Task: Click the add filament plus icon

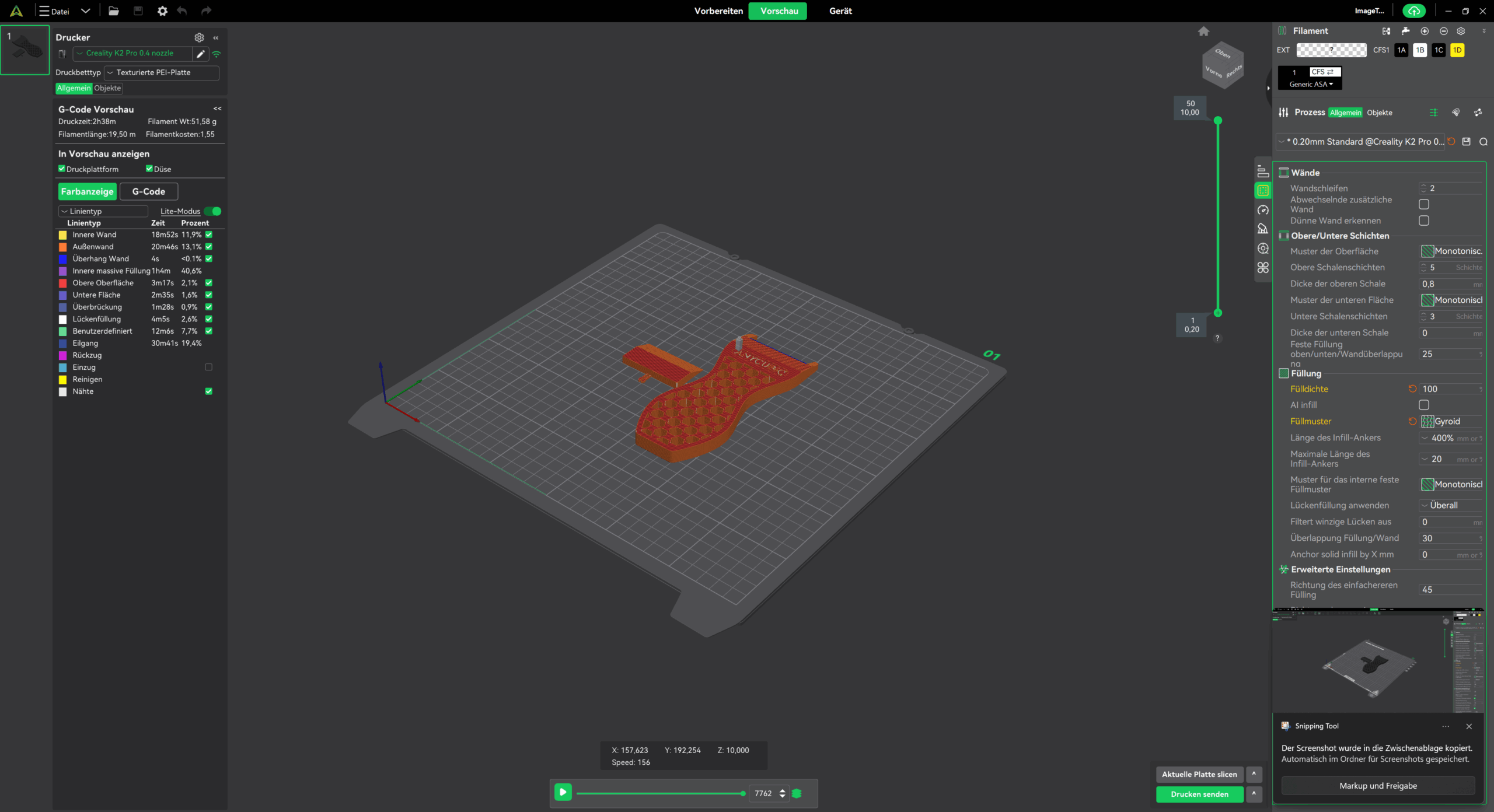Action: pyautogui.click(x=1425, y=31)
